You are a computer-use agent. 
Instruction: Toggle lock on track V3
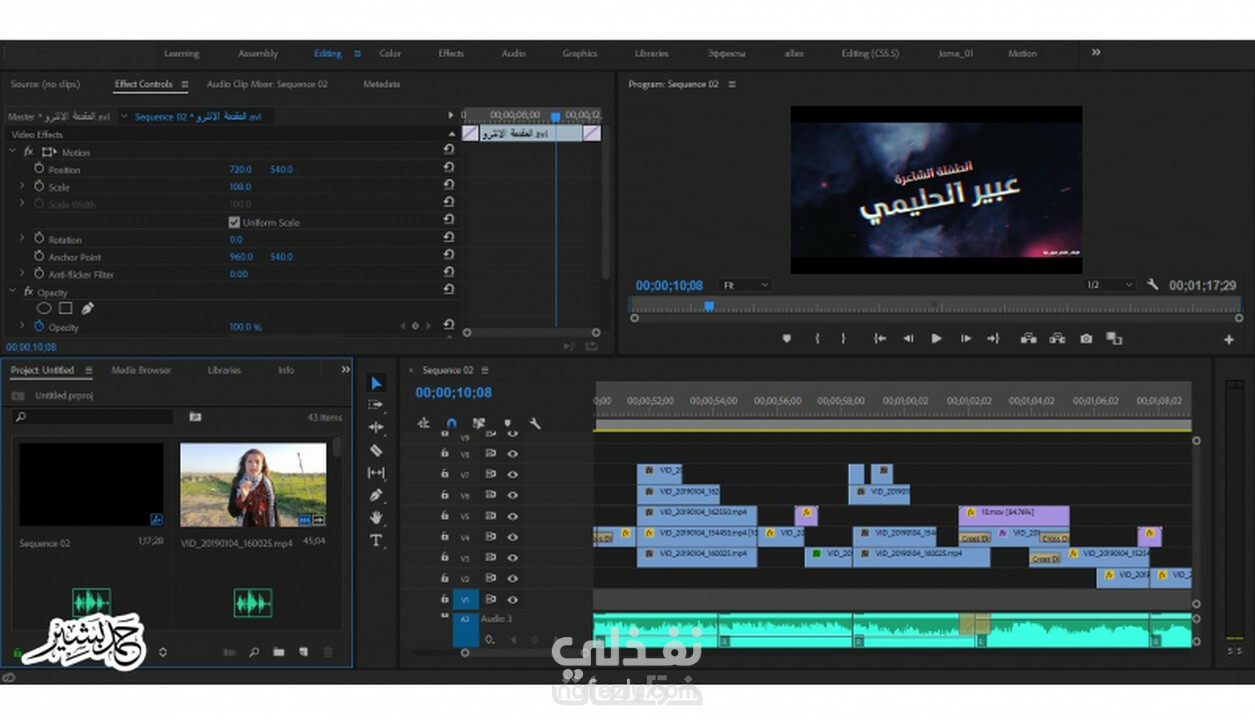[x=445, y=558]
